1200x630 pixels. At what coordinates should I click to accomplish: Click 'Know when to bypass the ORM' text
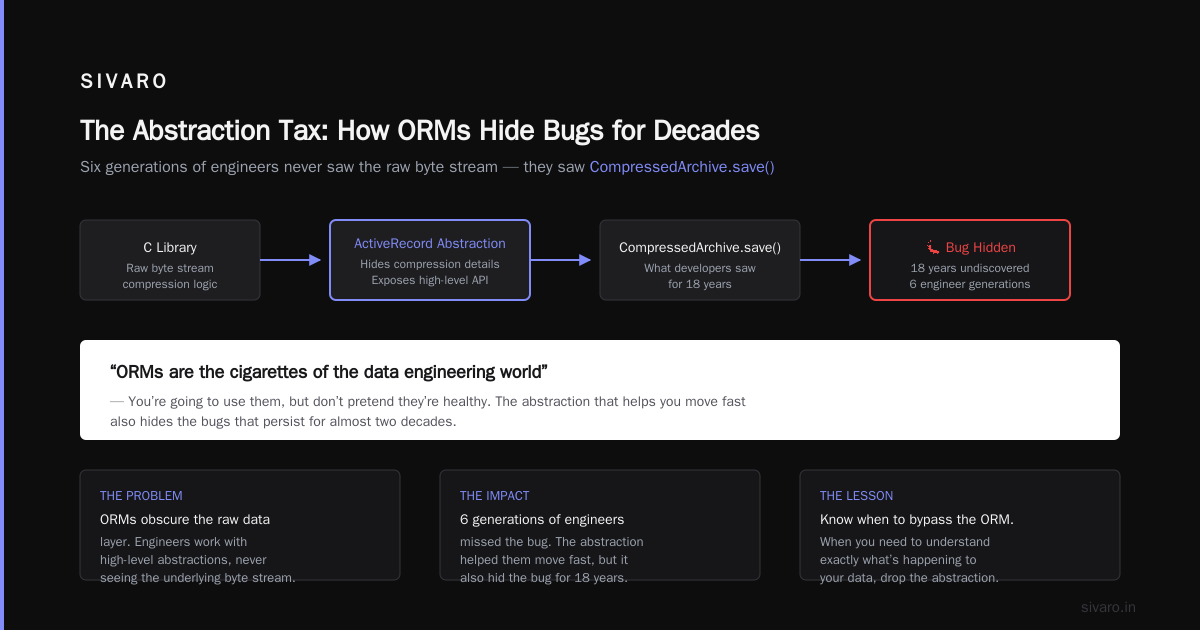[x=917, y=519]
